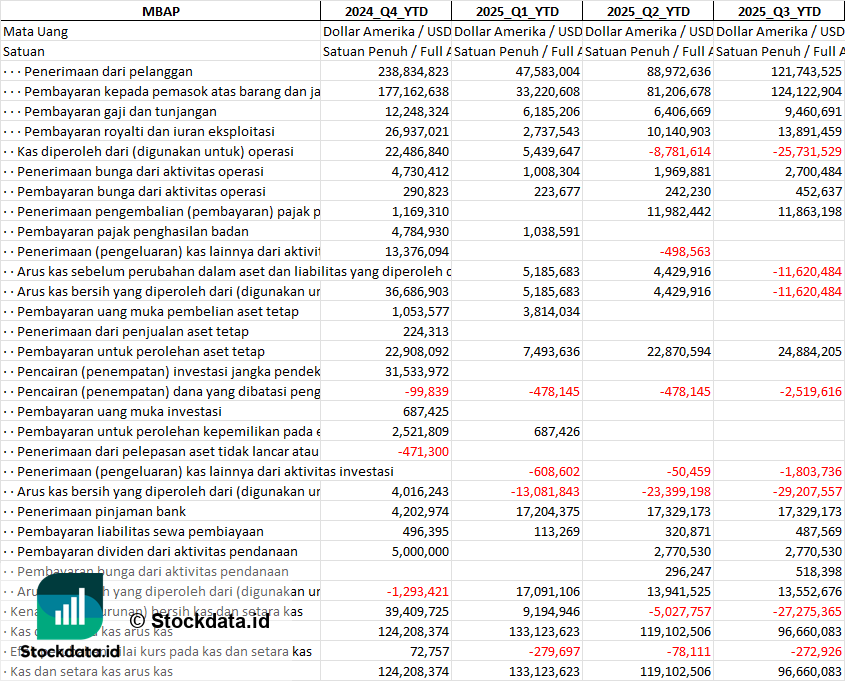Click value 12,248,324

point(417,112)
